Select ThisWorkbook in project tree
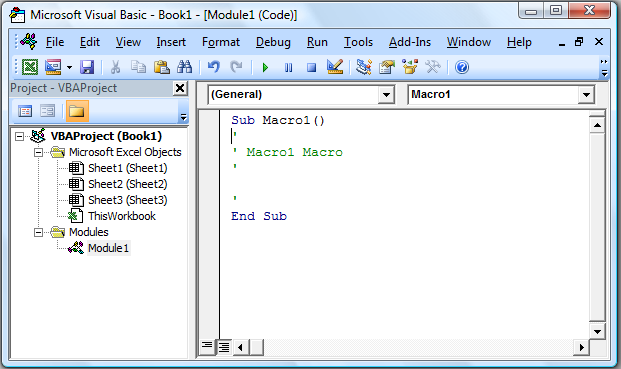Viewport: 621px width, 369px height. pos(122,216)
